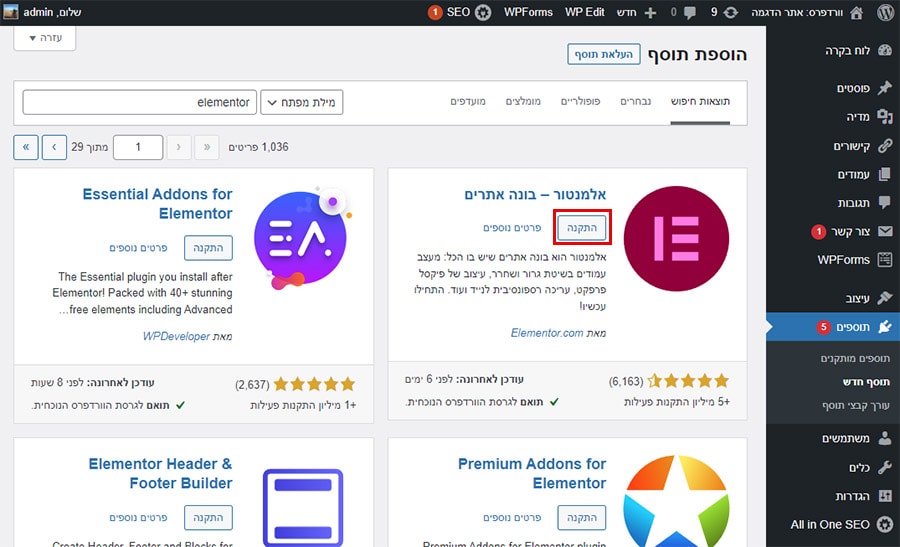Click the All in One SEO gear icon
This screenshot has width=900, height=547.
click(885, 524)
